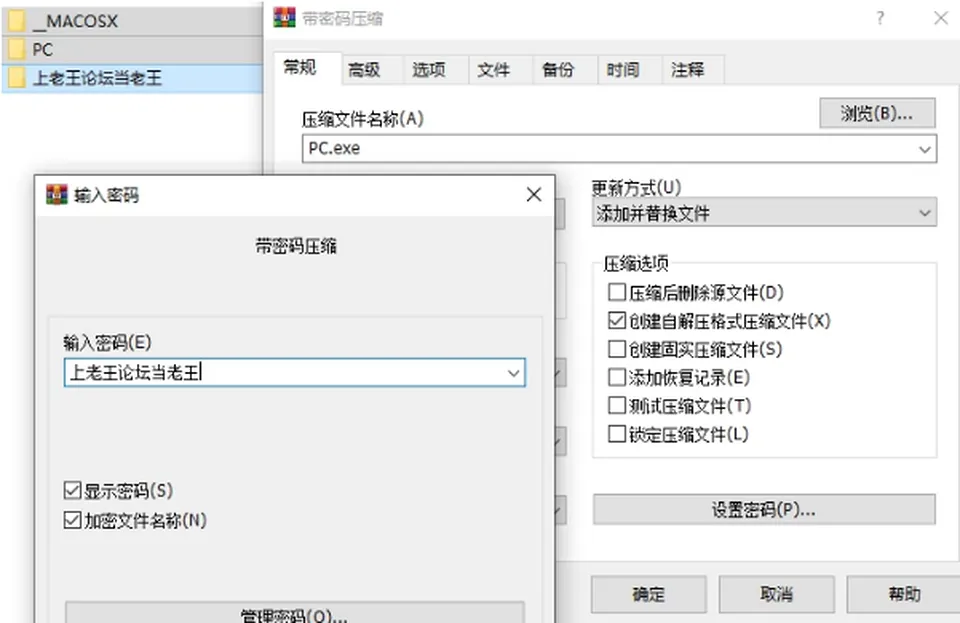Select the PC folder name
Viewport: 960px width, 623px height.
42,50
